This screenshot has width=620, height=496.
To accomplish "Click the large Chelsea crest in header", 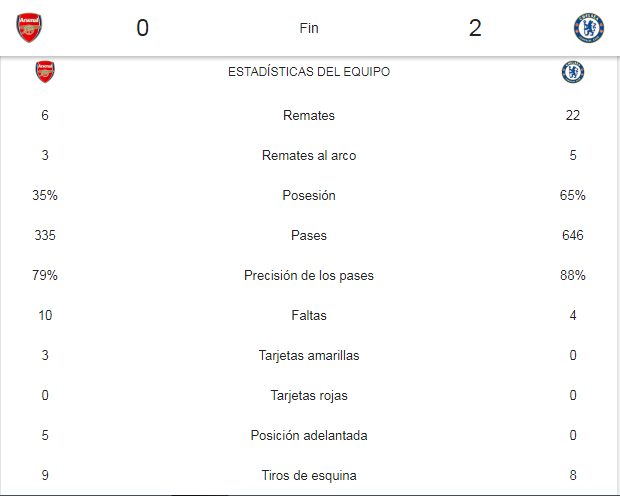I will tap(589, 28).
